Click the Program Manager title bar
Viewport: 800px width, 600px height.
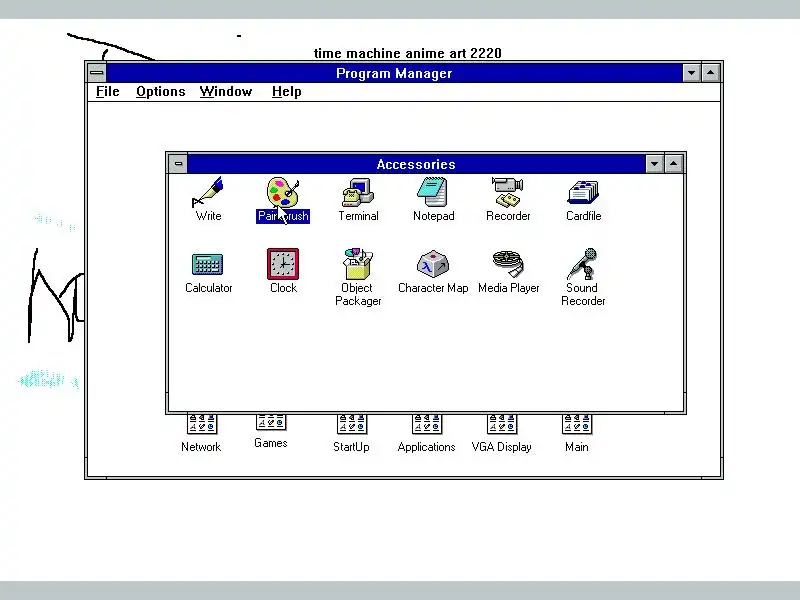click(x=394, y=73)
